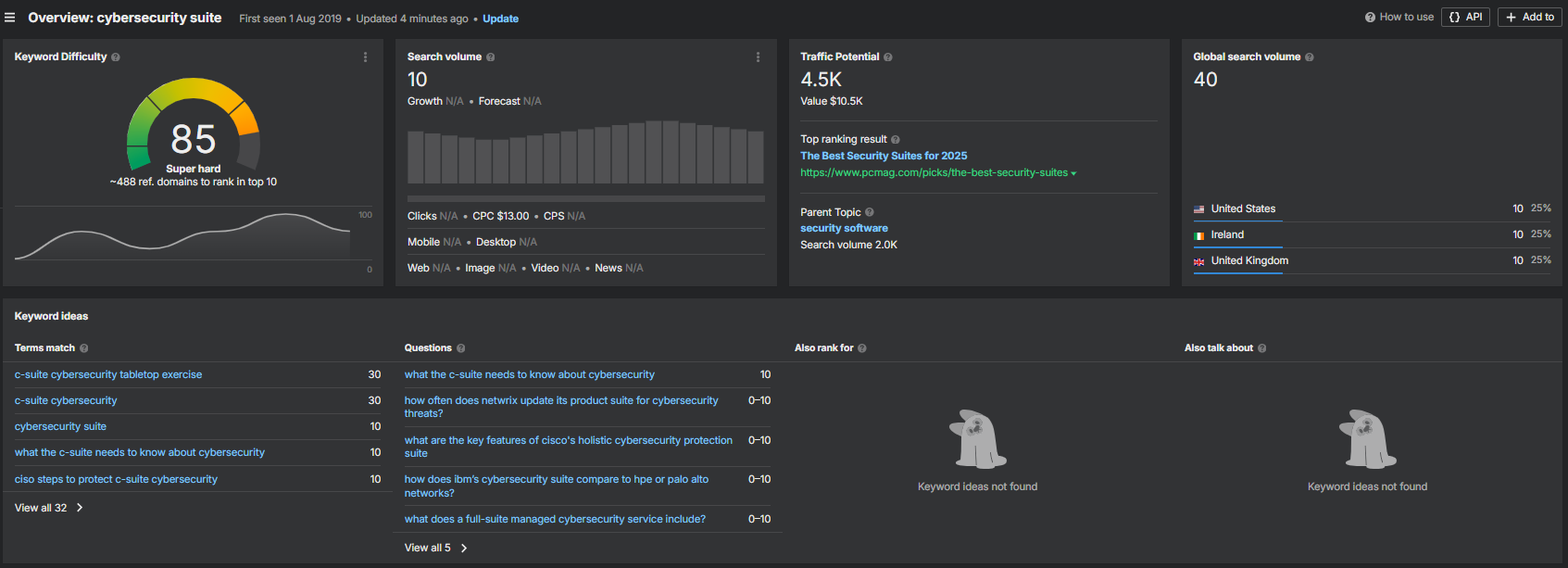Open the hamburger menu icon

coord(10,18)
